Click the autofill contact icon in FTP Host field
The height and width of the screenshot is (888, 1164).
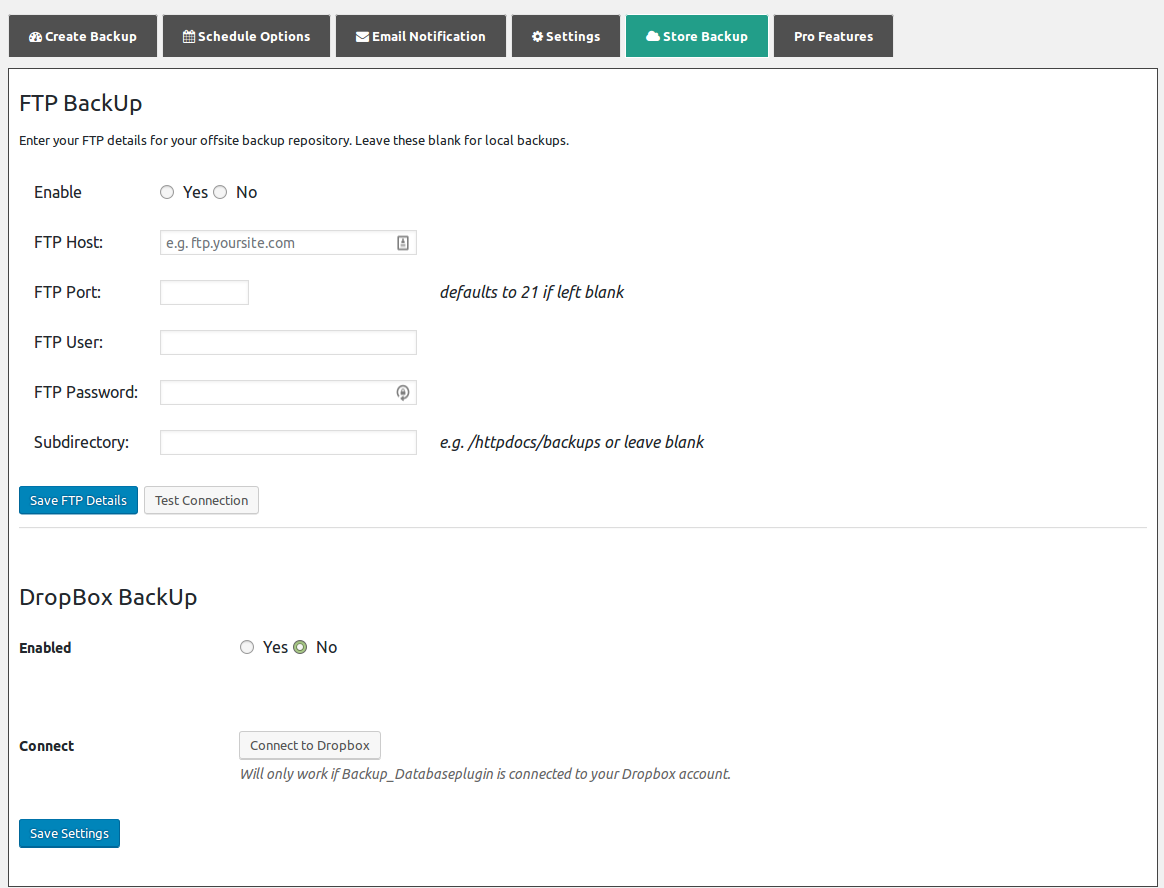402,243
